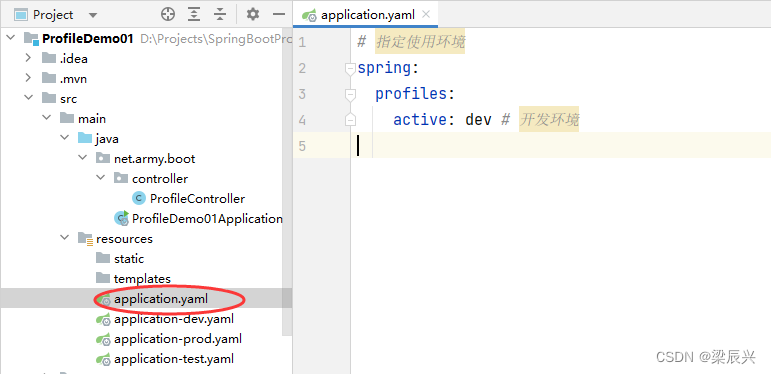This screenshot has height=374, width=771.
Task: Open application-test.yaml file
Action: pyautogui.click(x=174, y=359)
